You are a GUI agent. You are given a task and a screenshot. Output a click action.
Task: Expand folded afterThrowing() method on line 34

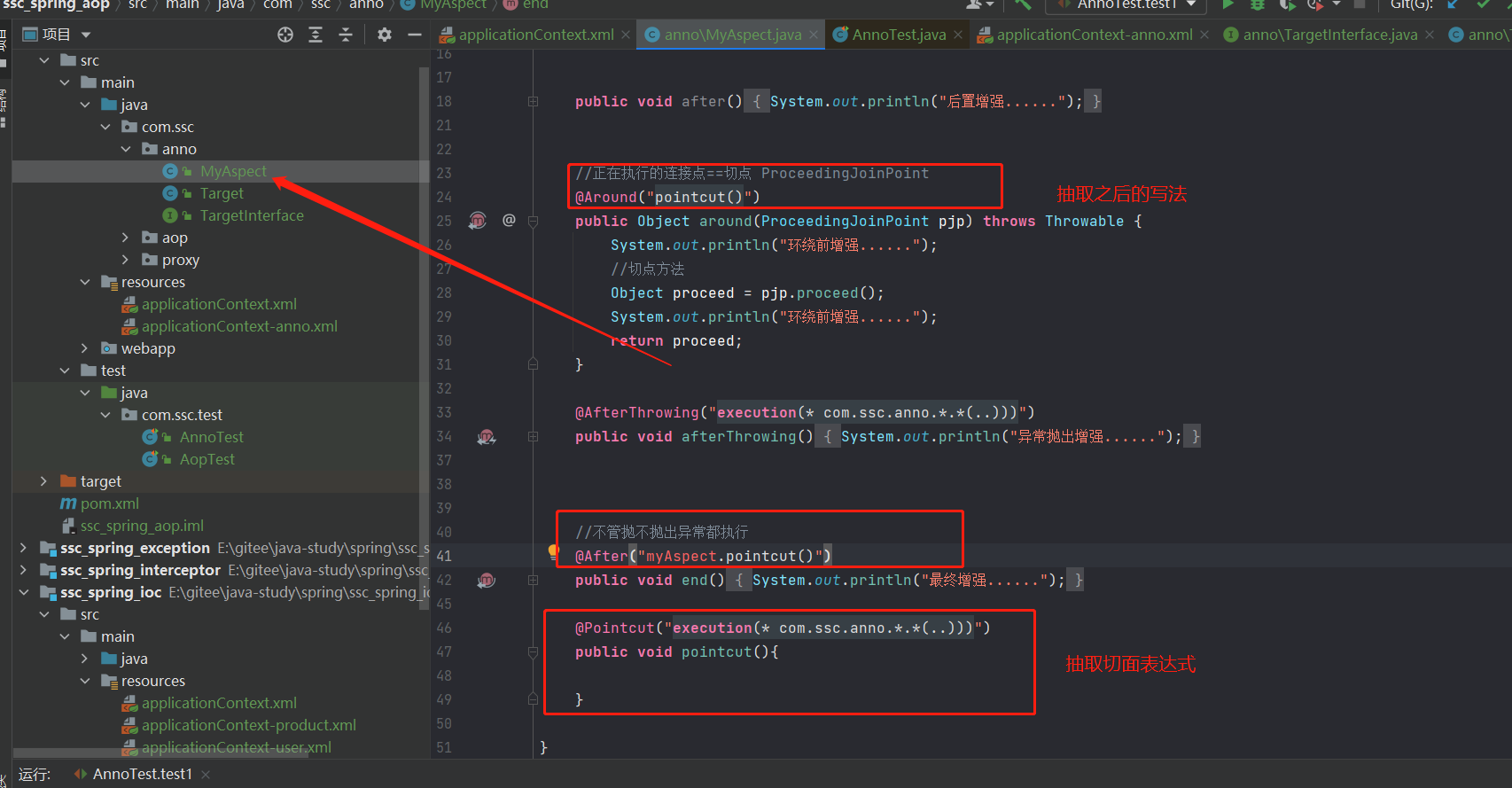(x=533, y=436)
